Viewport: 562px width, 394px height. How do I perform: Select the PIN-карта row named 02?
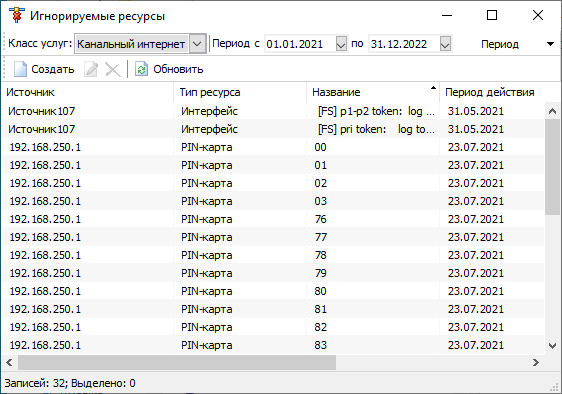(x=273, y=183)
